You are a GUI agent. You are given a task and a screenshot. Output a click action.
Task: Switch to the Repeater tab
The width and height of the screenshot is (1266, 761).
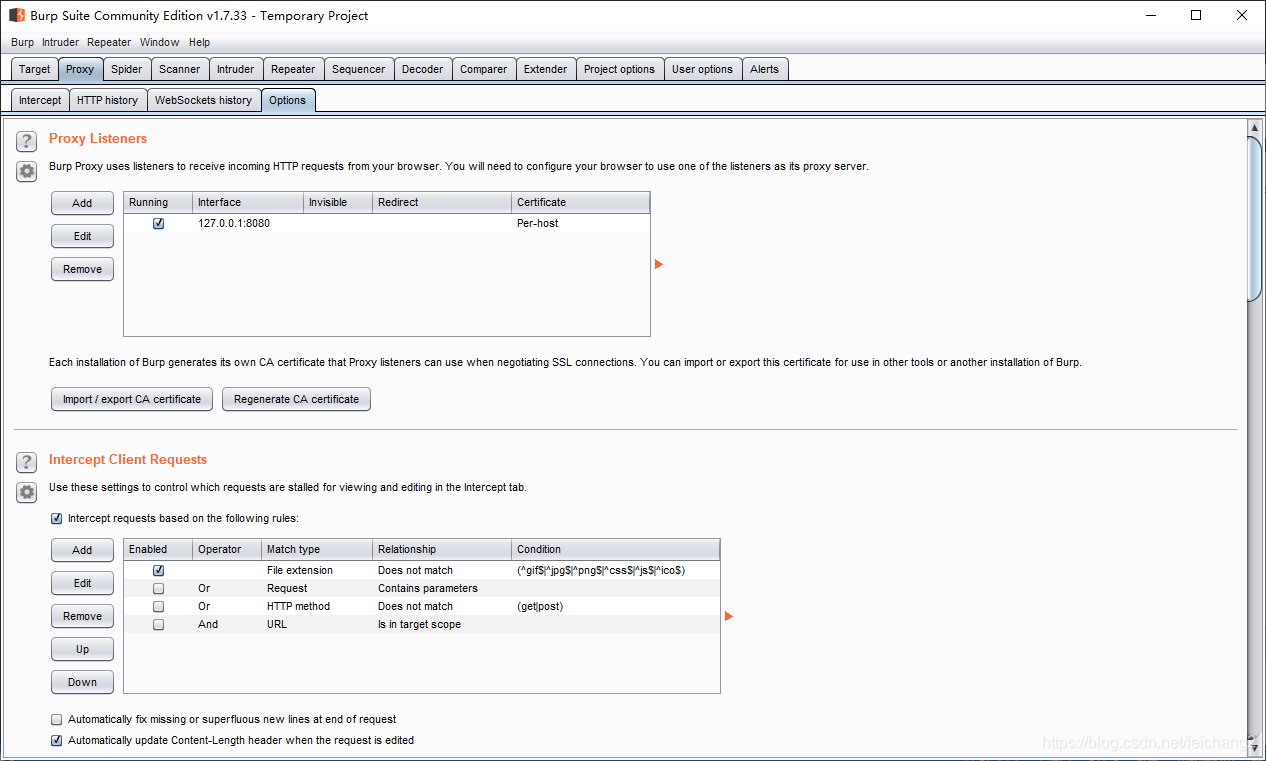pyautogui.click(x=293, y=69)
